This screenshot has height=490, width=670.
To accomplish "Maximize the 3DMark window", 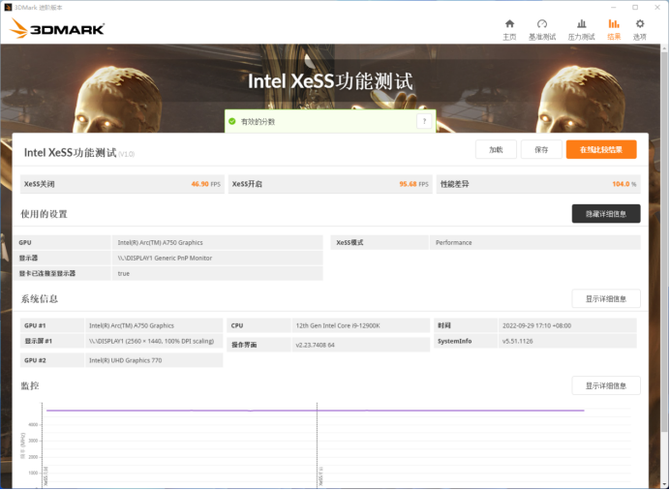I will (x=635, y=6).
